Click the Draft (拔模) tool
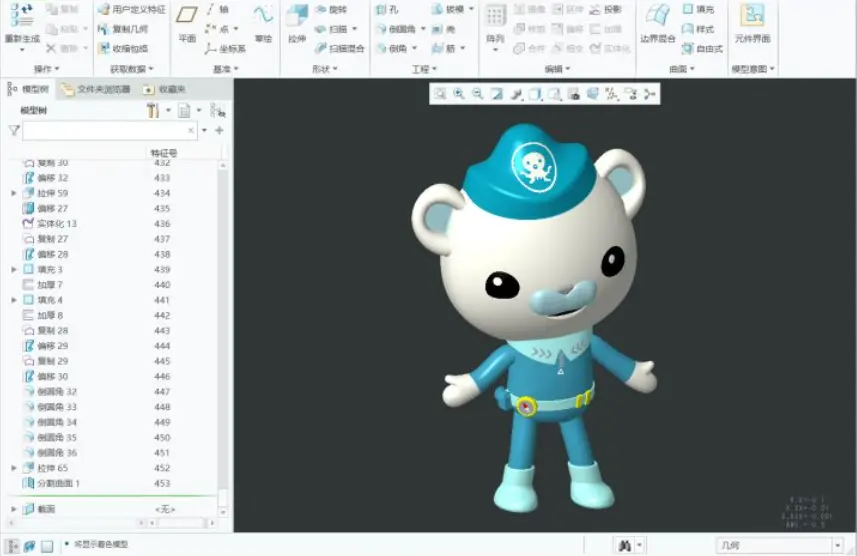Screen dimensions: 857x556 point(449,9)
